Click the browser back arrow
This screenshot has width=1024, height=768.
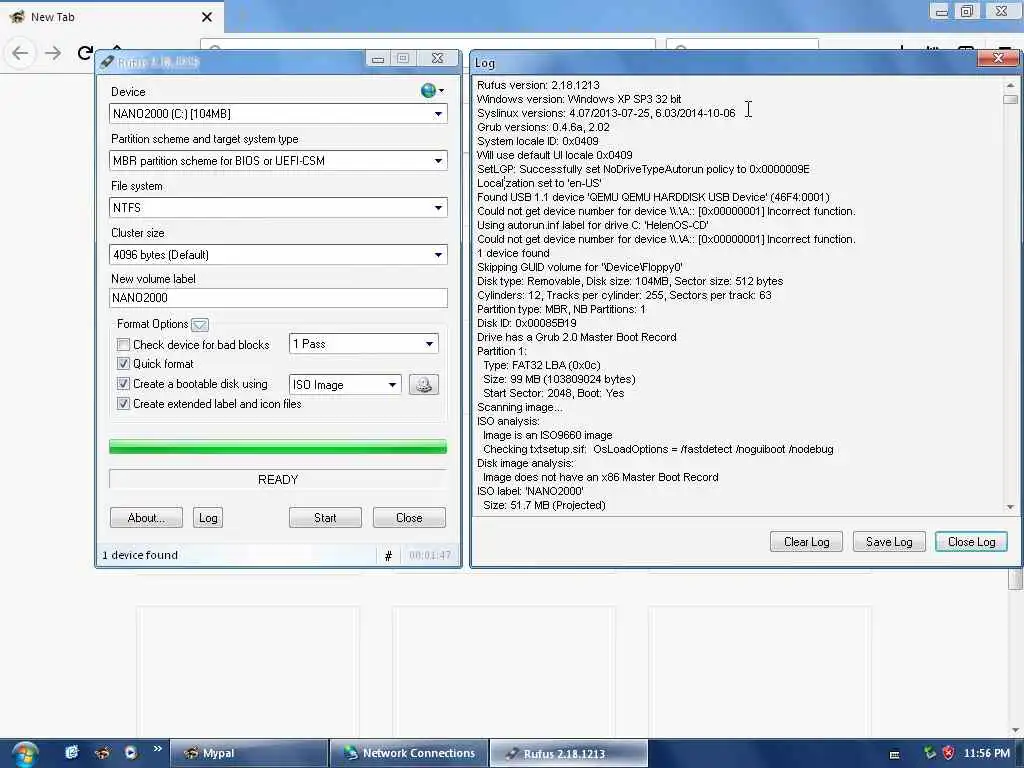20,53
